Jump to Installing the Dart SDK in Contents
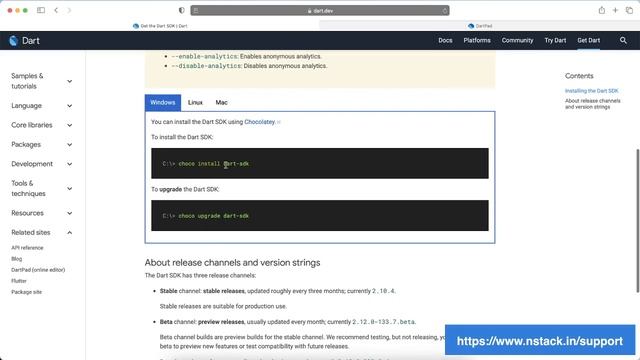640x360 pixels. [591, 91]
